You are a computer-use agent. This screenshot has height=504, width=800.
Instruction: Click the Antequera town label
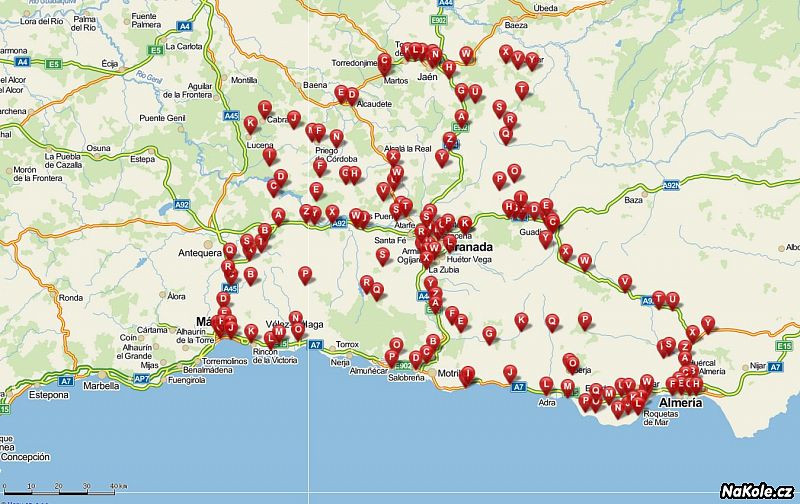point(200,253)
